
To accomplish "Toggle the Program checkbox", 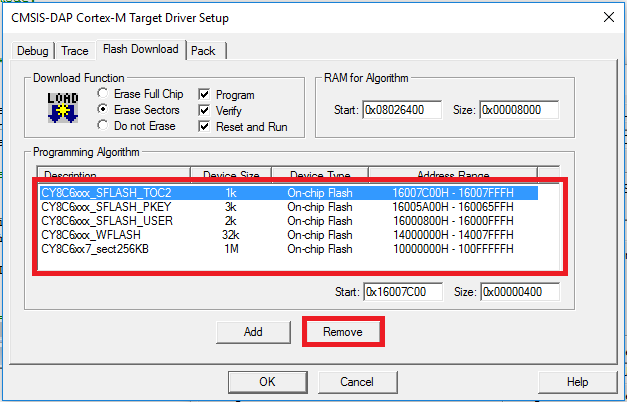I will click(204, 94).
